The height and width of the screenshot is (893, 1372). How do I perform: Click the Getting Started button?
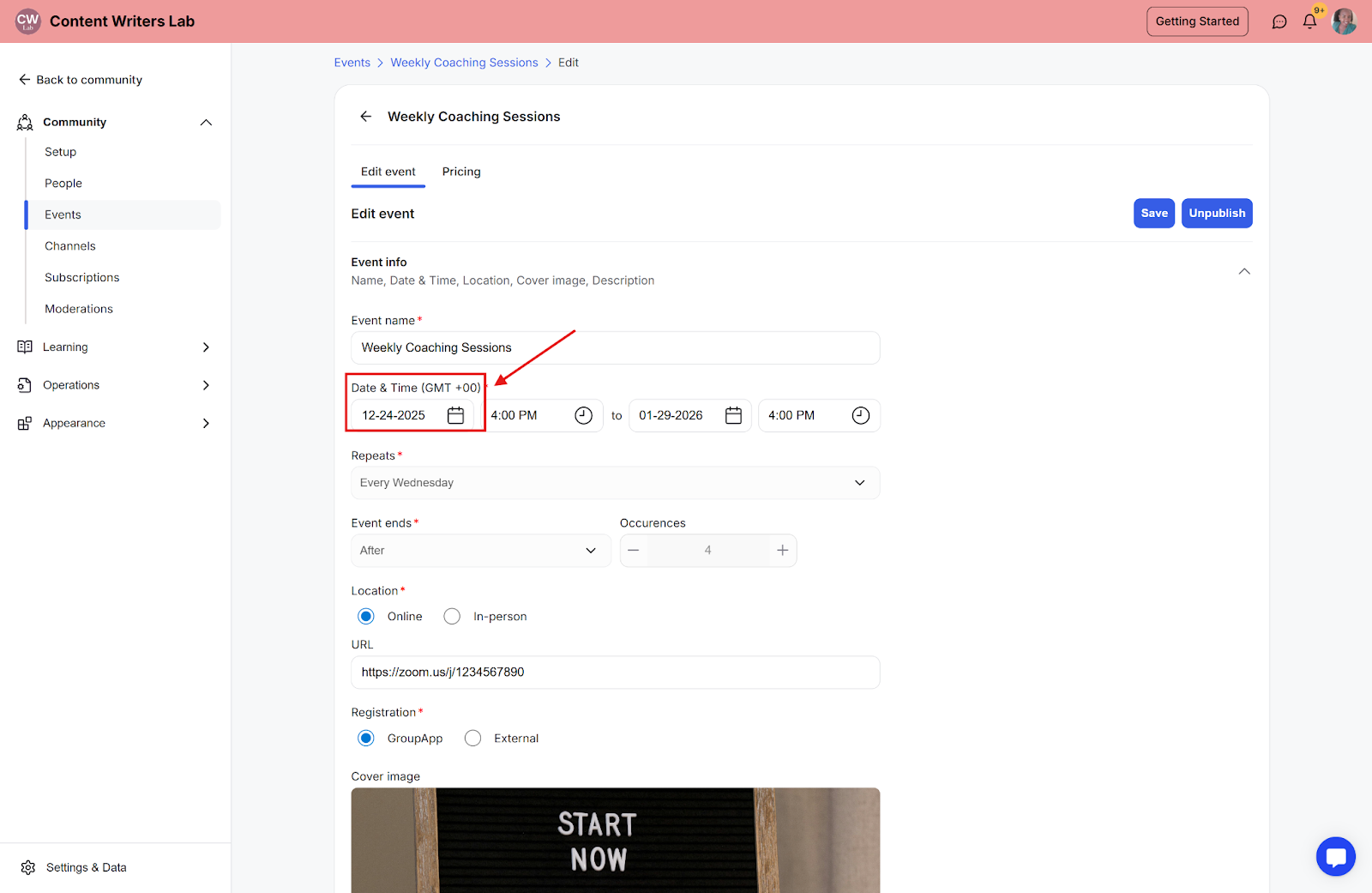click(x=1197, y=21)
